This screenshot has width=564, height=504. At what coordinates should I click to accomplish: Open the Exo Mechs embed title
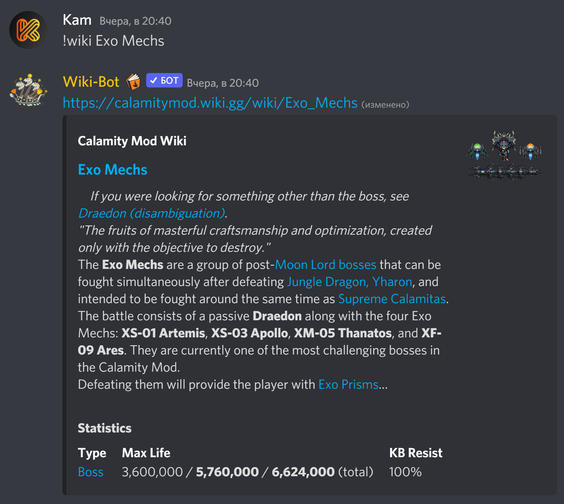(113, 170)
